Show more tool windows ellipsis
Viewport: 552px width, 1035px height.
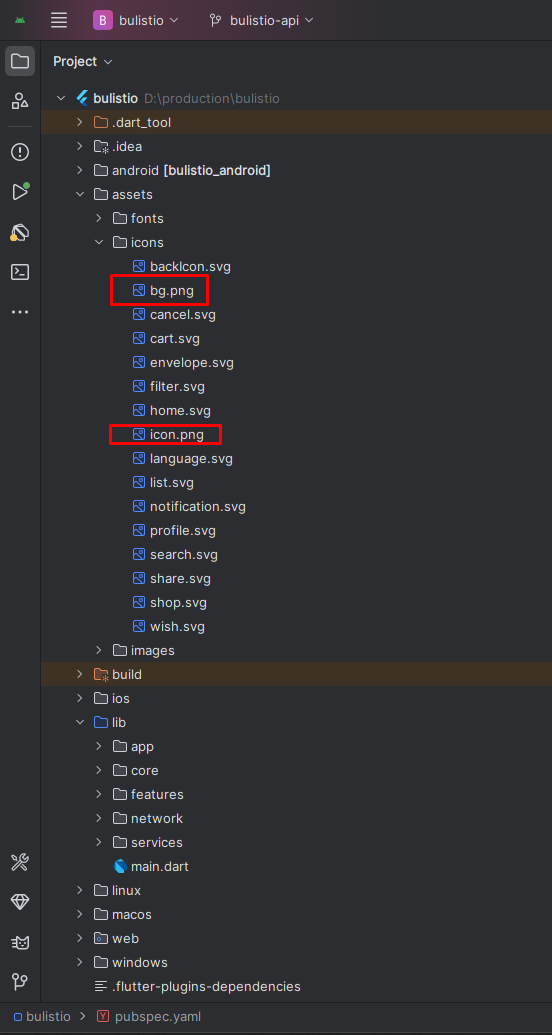[x=20, y=312]
